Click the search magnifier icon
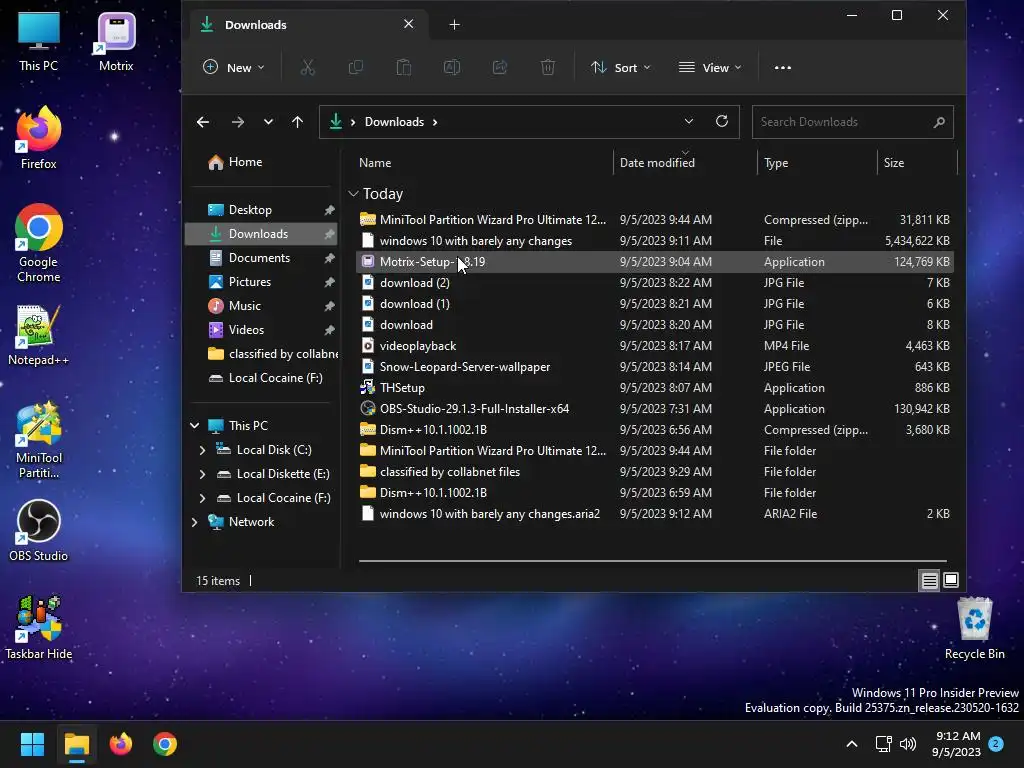 (x=939, y=122)
